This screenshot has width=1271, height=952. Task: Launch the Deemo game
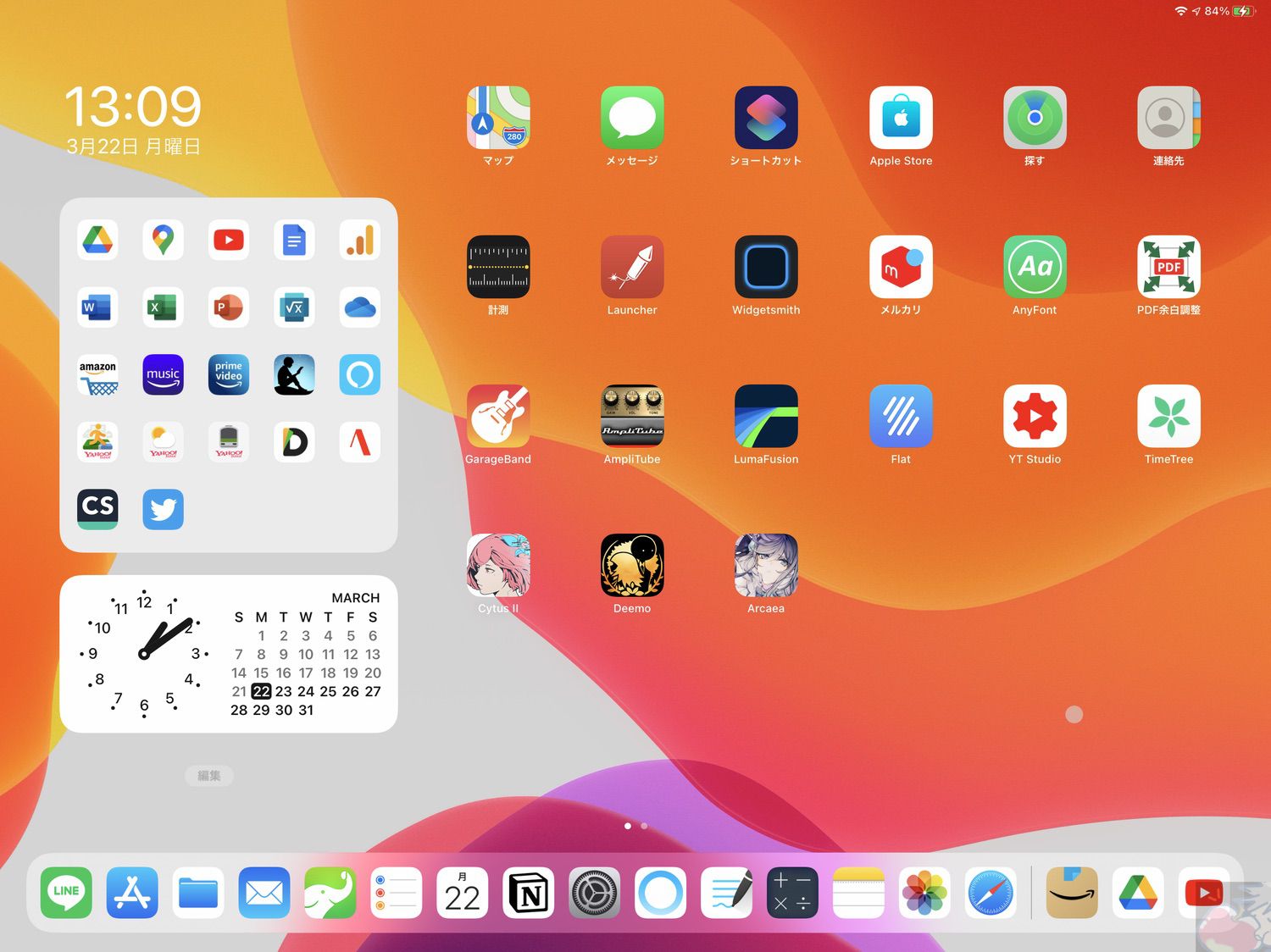coord(632,565)
